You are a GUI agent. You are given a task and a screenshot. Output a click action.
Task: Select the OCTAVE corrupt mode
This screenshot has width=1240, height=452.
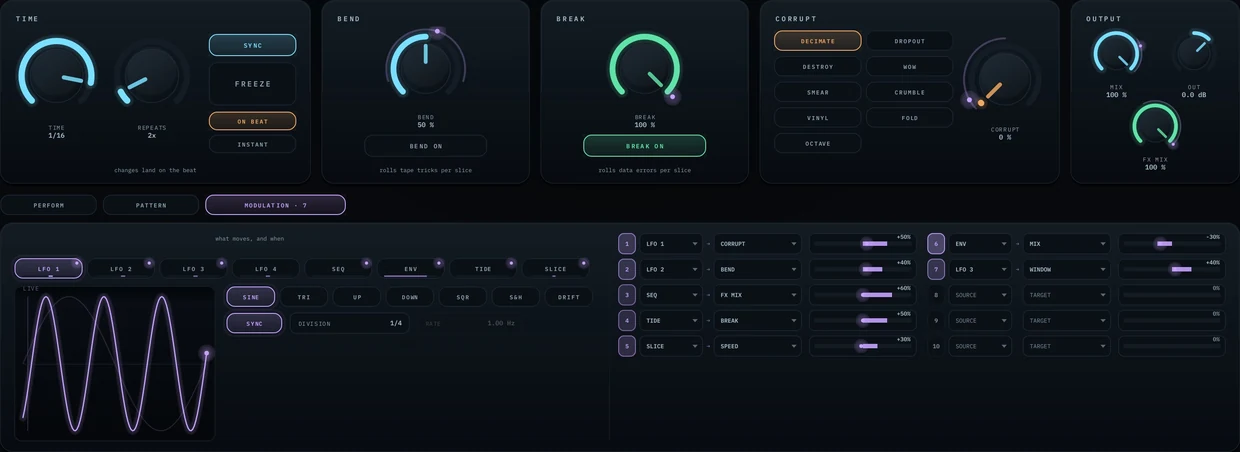click(817, 143)
